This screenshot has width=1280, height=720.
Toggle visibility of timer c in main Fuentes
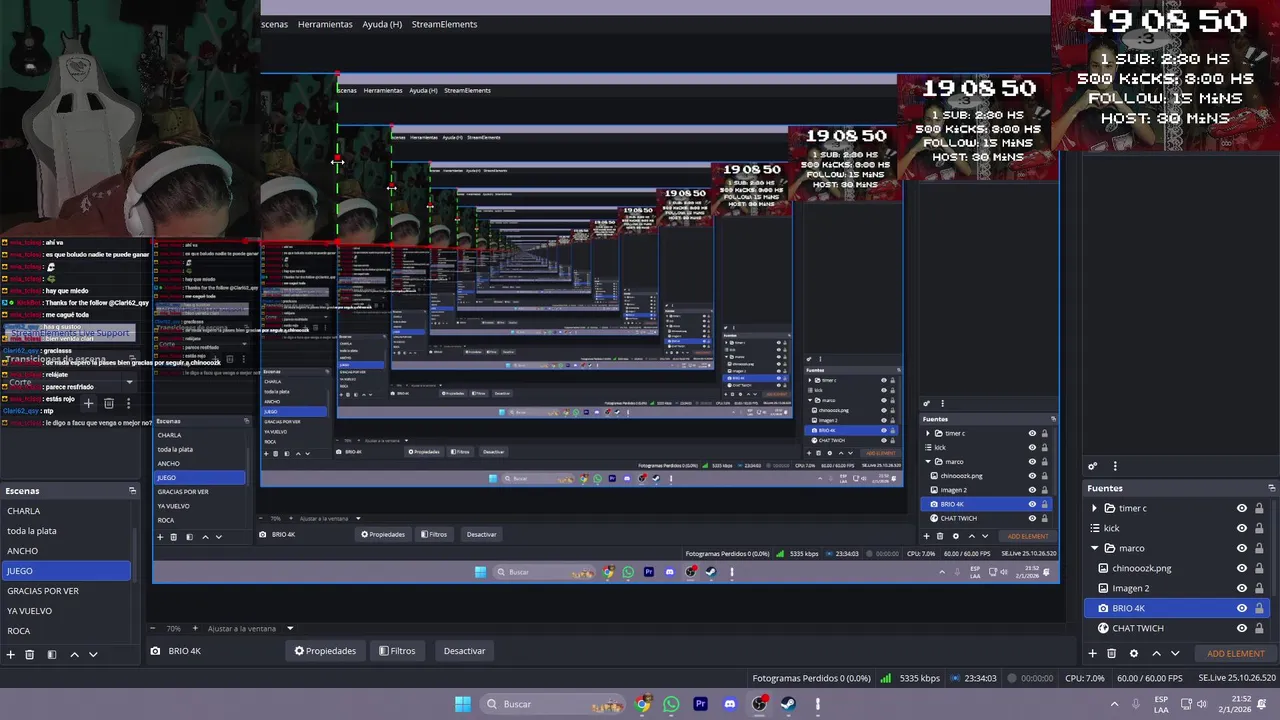[1242, 508]
